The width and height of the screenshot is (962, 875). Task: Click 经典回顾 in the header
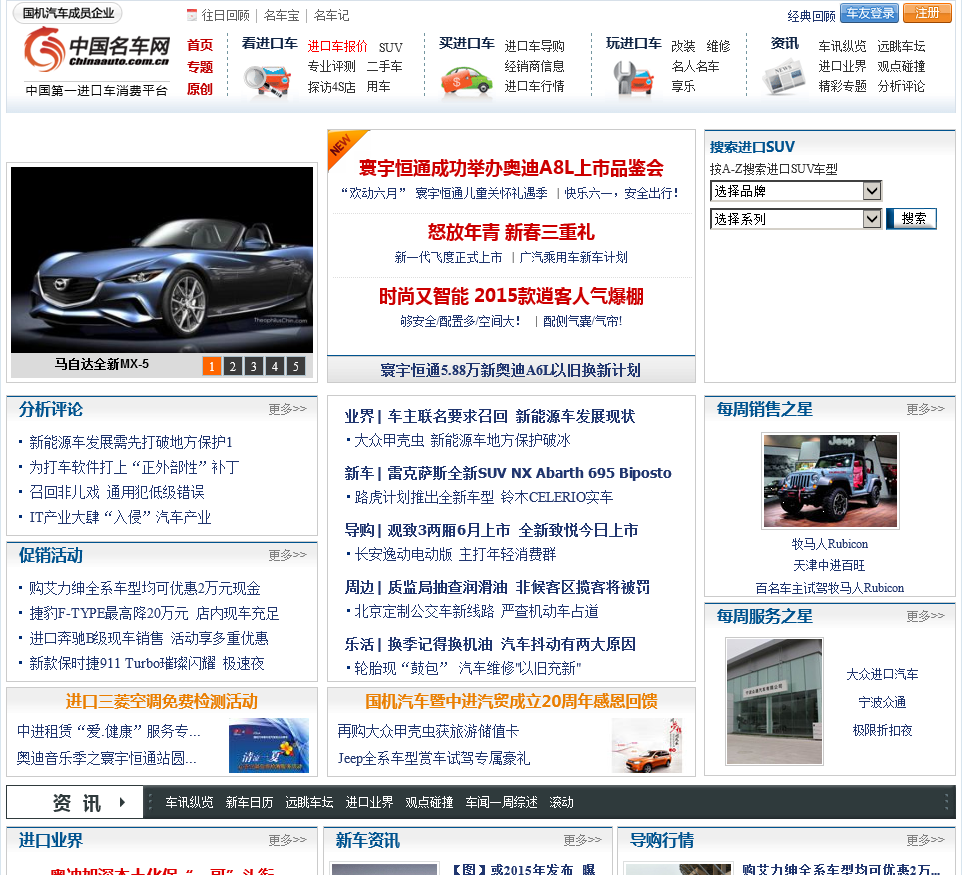(811, 17)
